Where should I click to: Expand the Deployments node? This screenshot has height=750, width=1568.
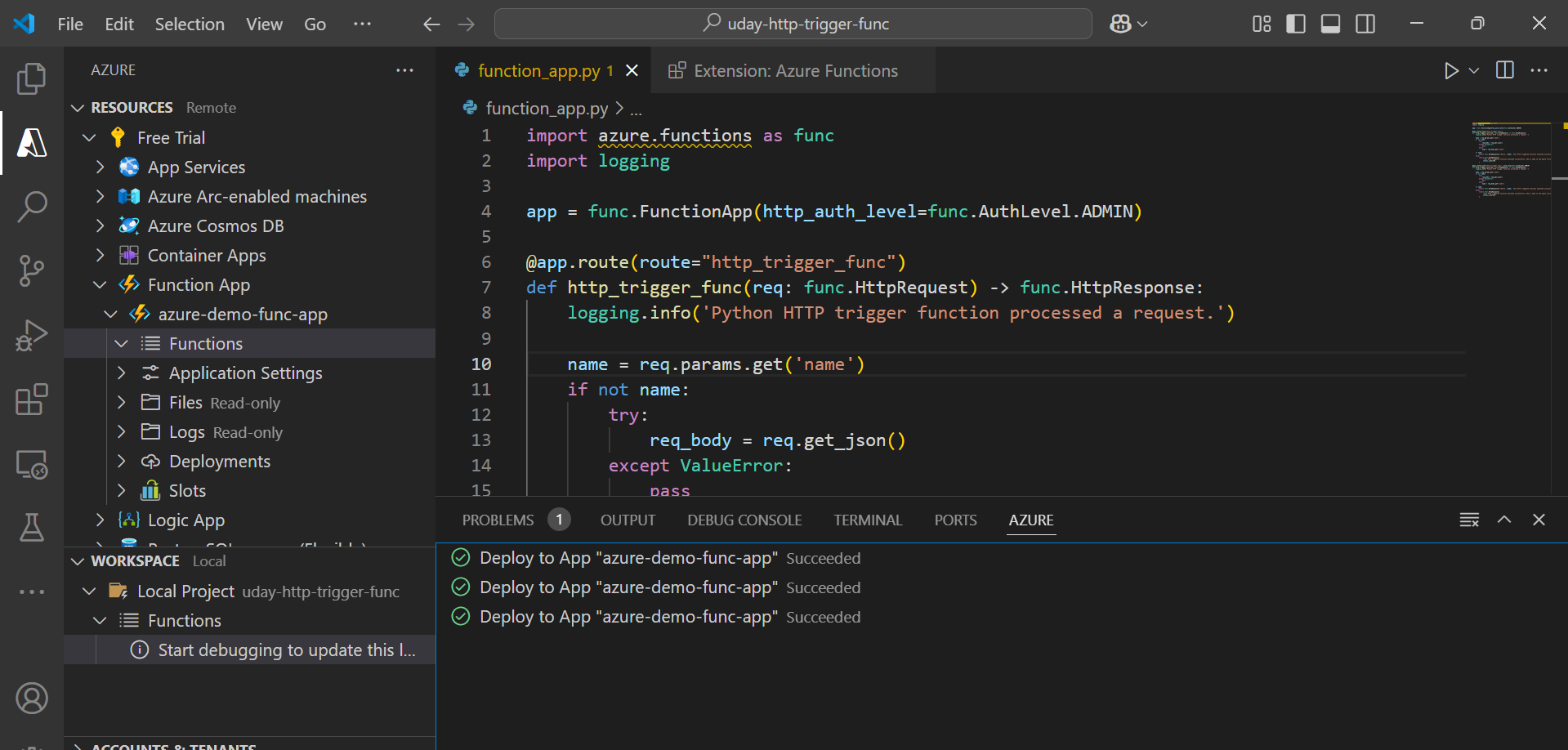121,462
